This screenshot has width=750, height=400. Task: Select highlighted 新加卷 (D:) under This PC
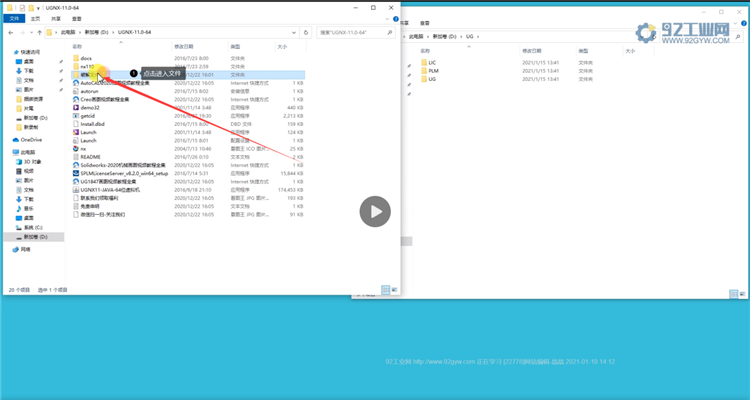point(35,237)
